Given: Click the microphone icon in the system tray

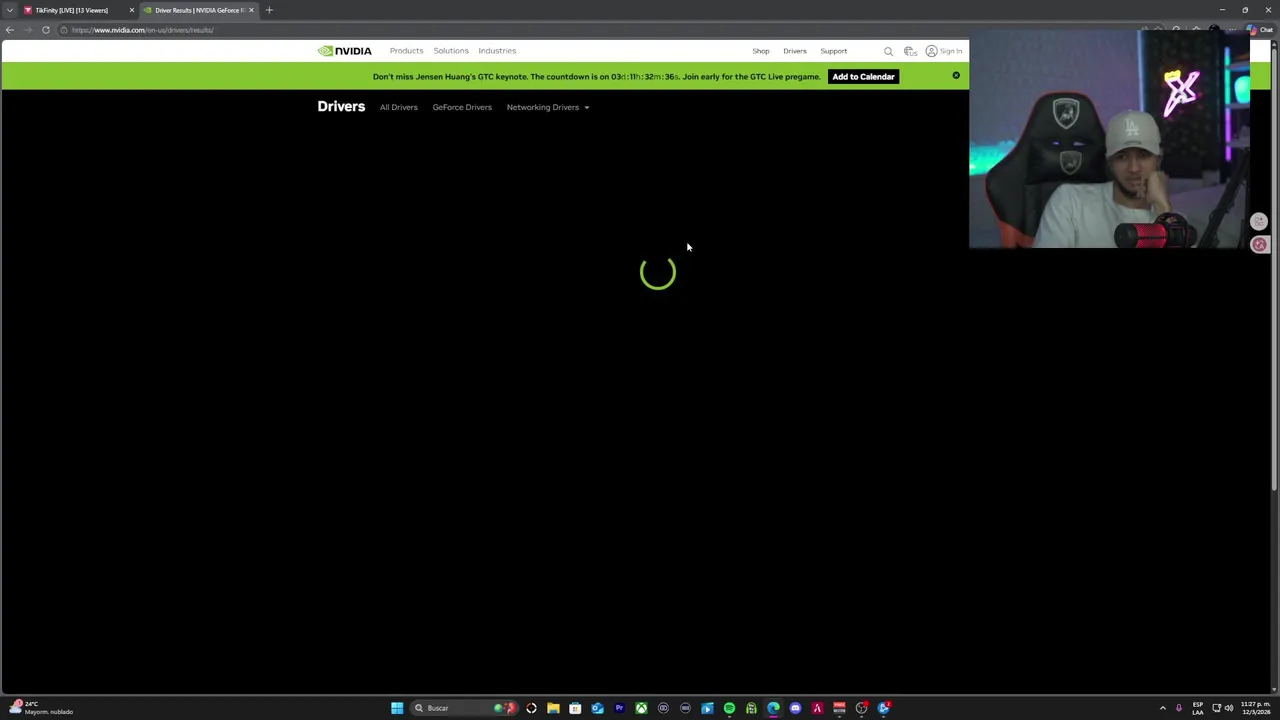Looking at the screenshot, I should (1179, 708).
